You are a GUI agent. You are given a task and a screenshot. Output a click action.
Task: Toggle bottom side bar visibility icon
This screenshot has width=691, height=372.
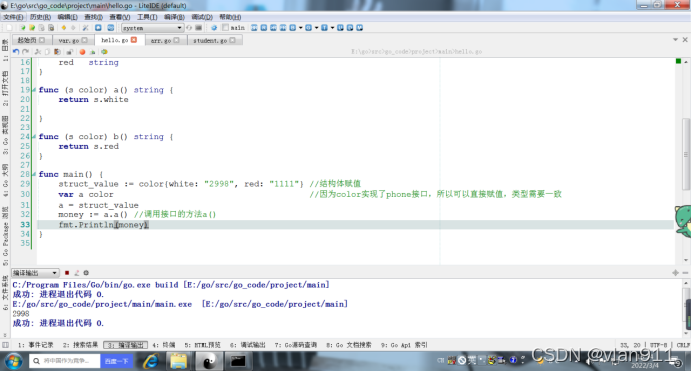tap(5, 345)
